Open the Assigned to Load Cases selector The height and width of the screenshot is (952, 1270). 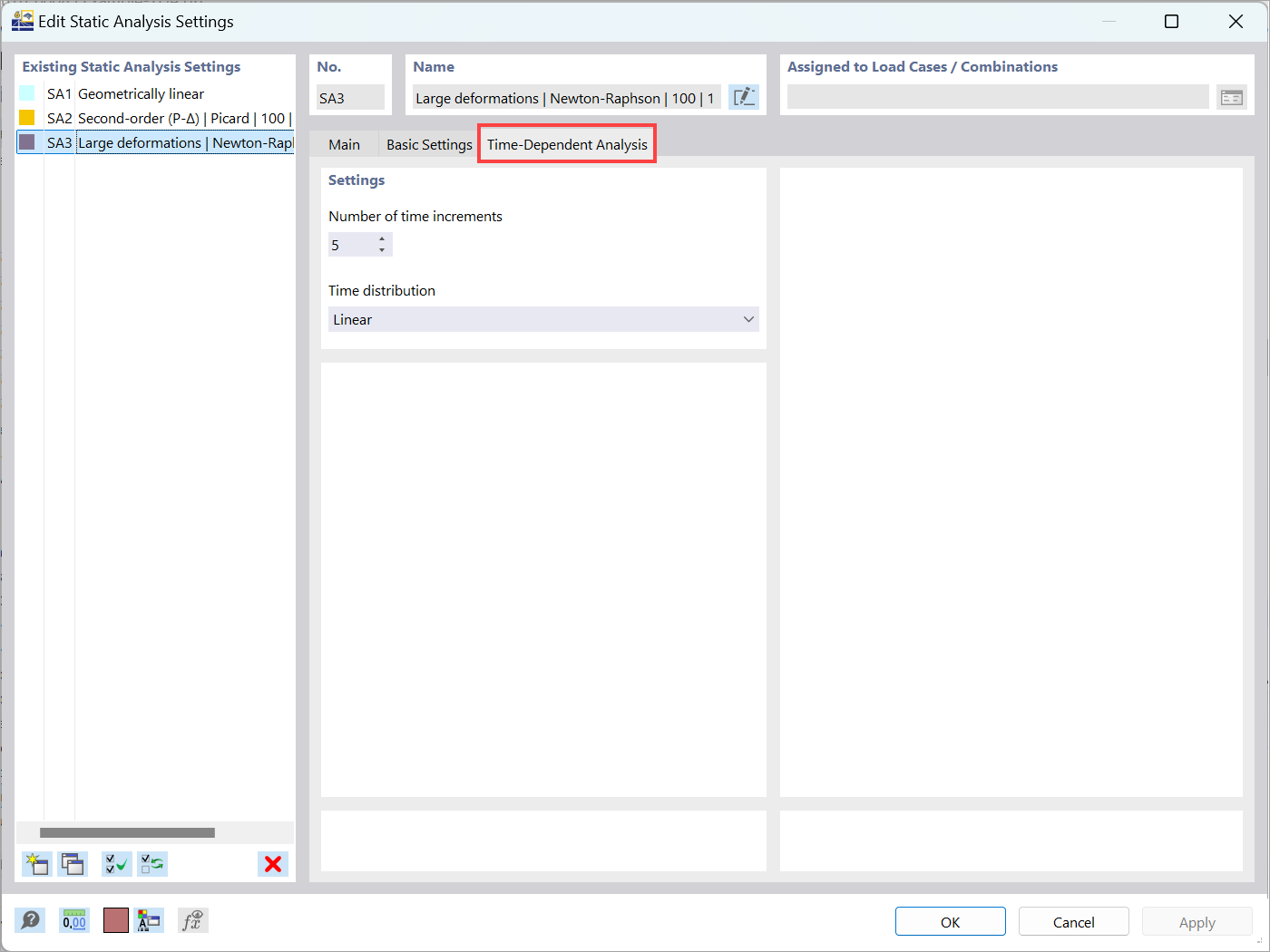1232,96
